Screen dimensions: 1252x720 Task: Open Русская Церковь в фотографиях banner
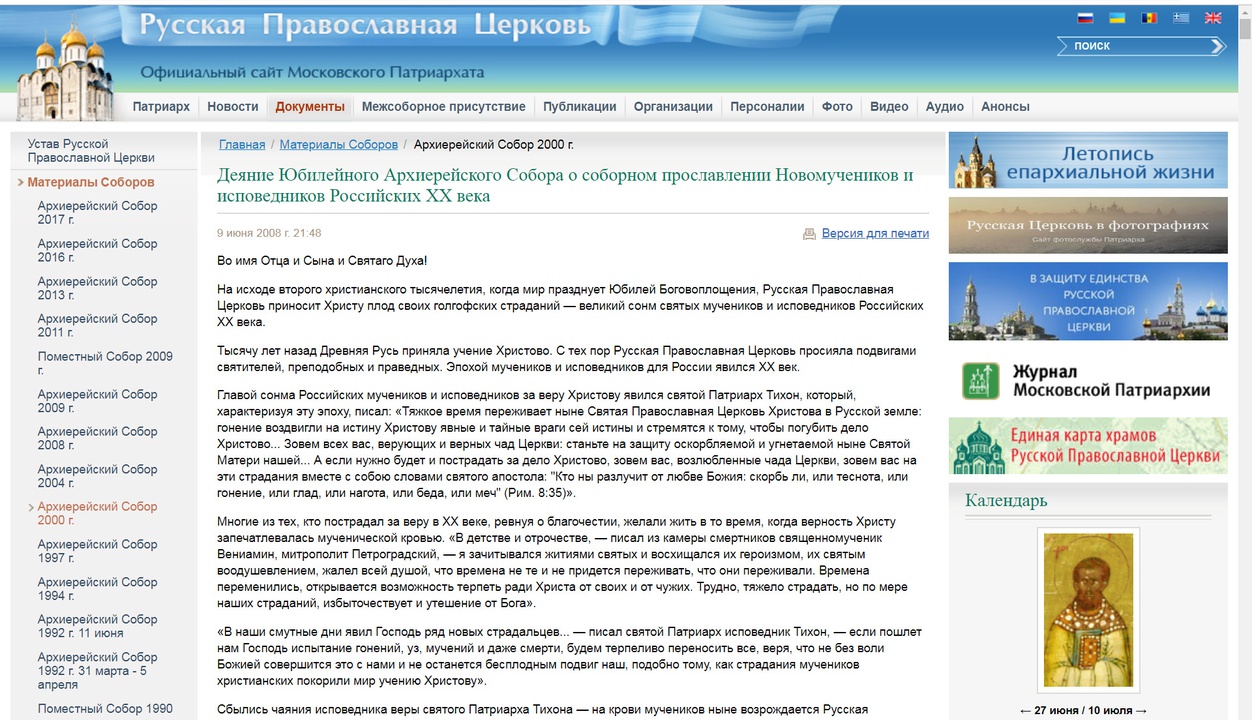pos(1088,225)
